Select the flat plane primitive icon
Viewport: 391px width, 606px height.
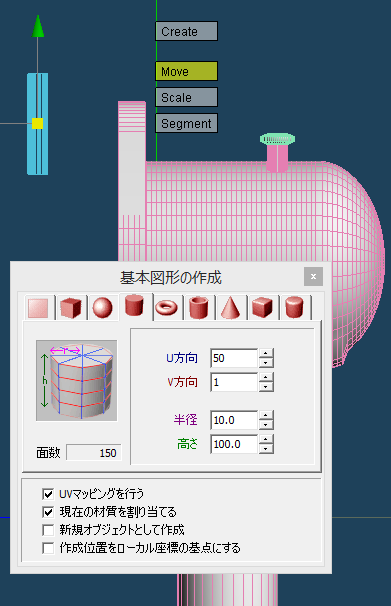(x=38, y=308)
